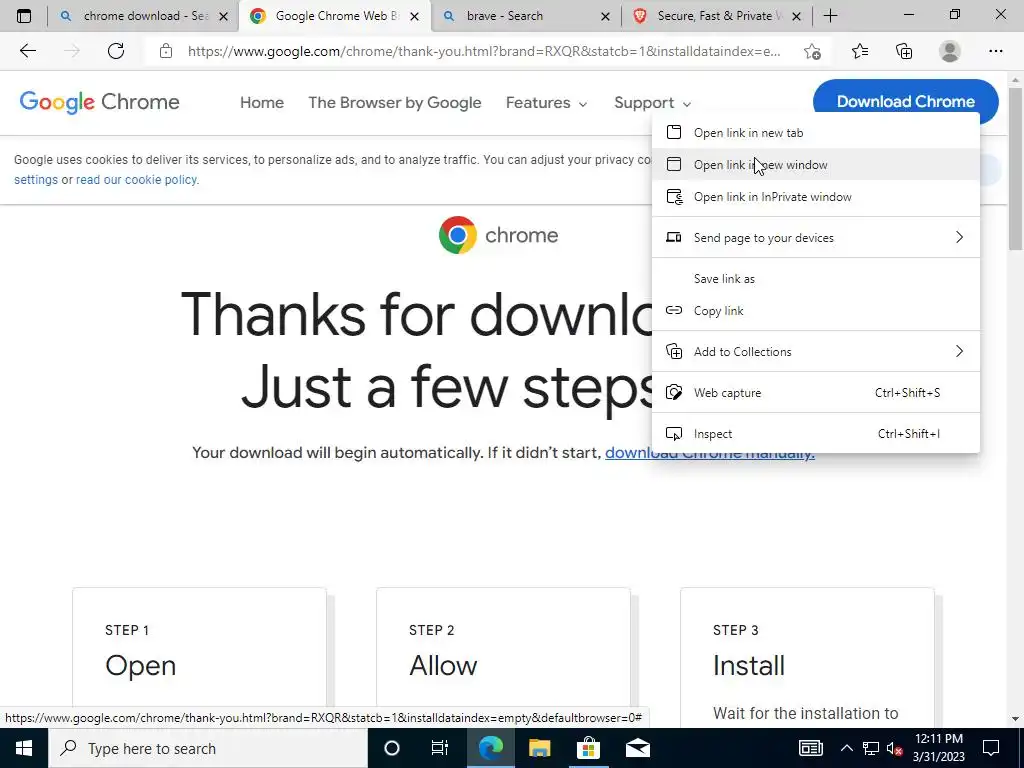Show hidden system tray icons

click(846, 748)
